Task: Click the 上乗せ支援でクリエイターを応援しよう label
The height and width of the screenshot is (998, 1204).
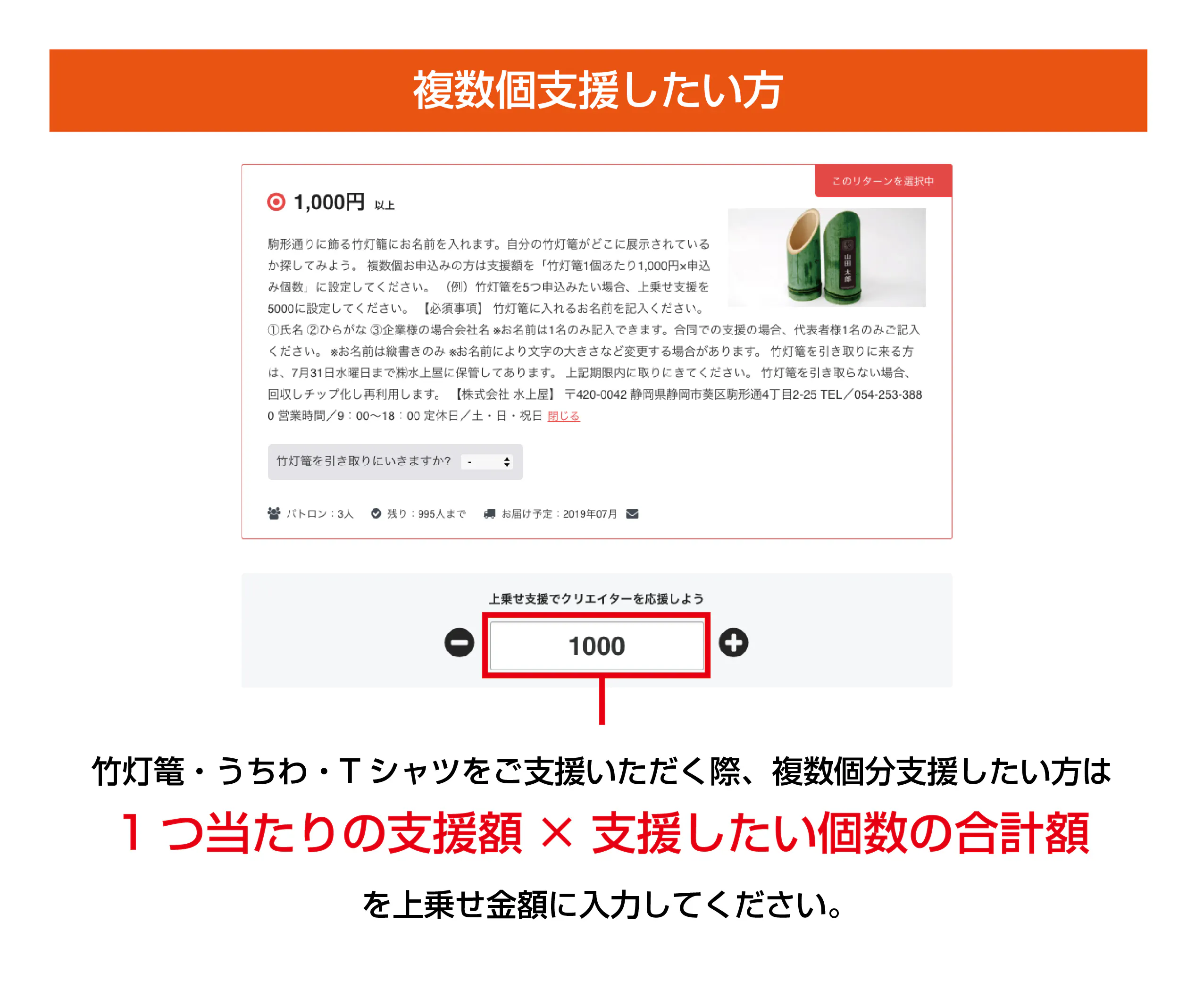Action: coord(596,599)
